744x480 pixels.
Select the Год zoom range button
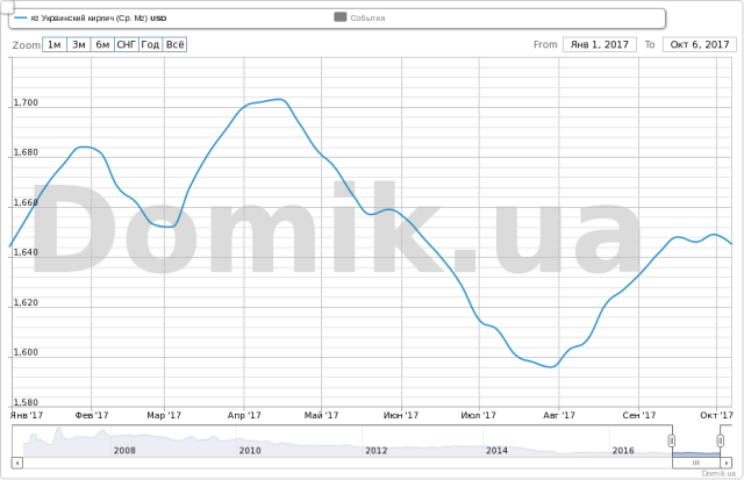click(x=150, y=45)
